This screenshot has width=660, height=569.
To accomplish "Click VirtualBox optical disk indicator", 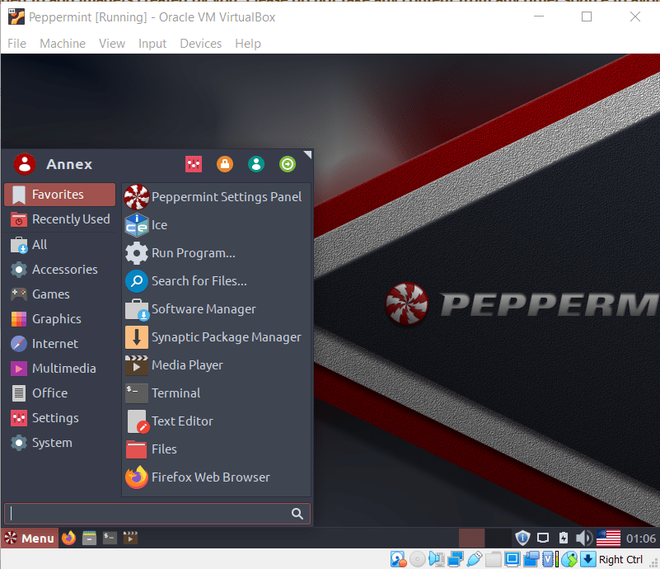I will [x=417, y=559].
